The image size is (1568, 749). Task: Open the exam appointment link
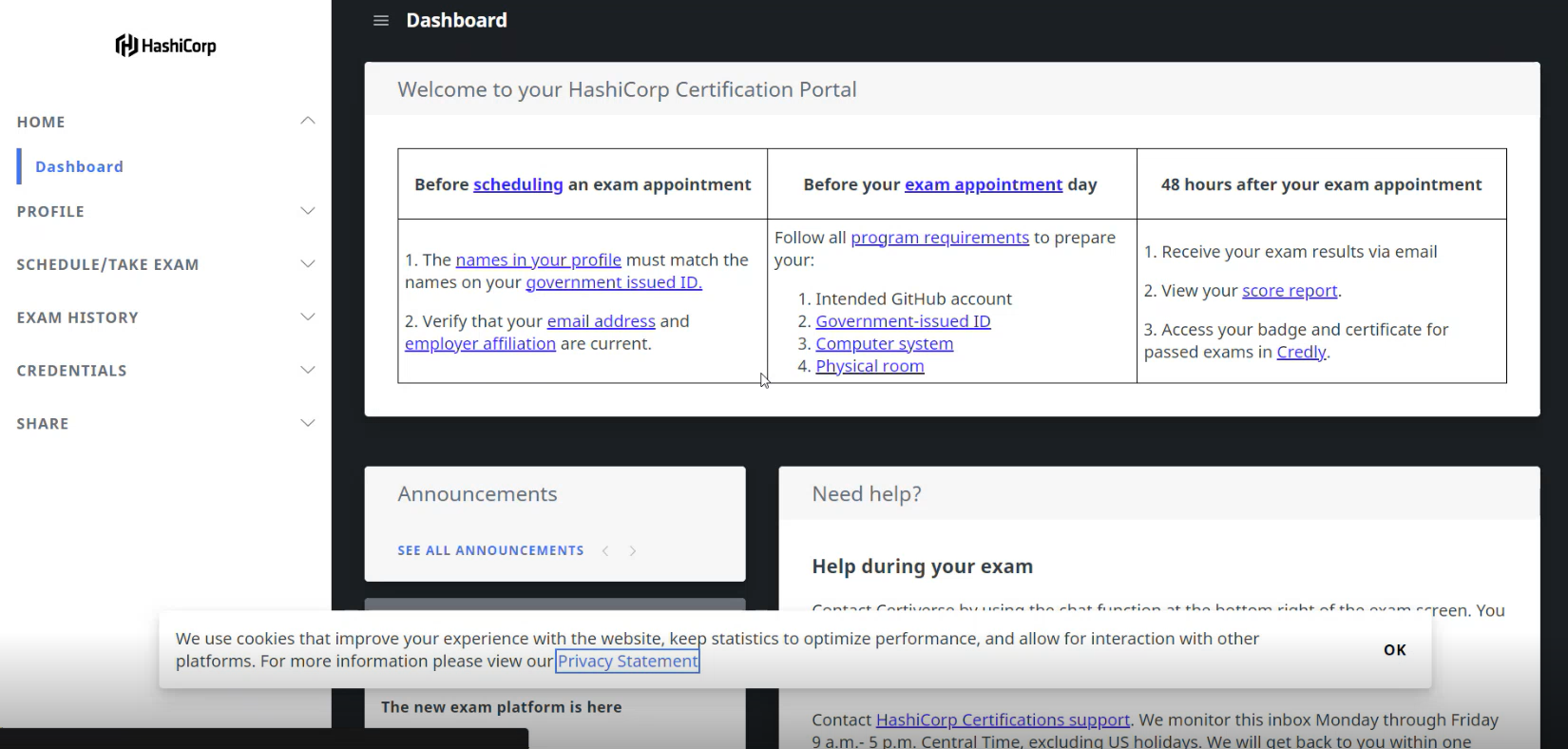tap(984, 184)
